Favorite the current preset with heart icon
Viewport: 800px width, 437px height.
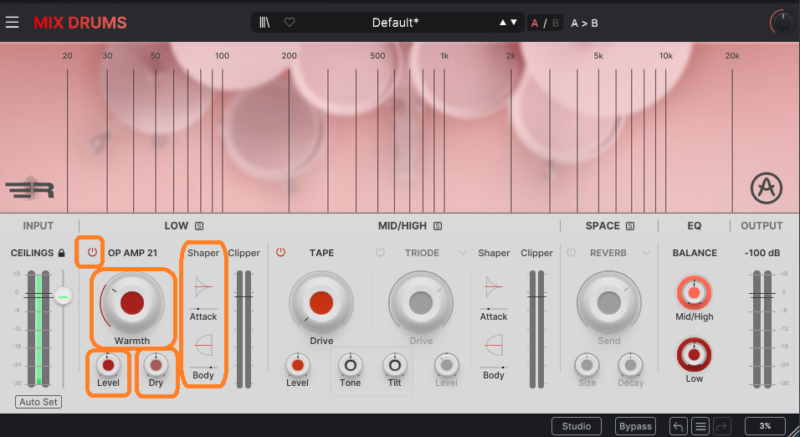pos(290,22)
